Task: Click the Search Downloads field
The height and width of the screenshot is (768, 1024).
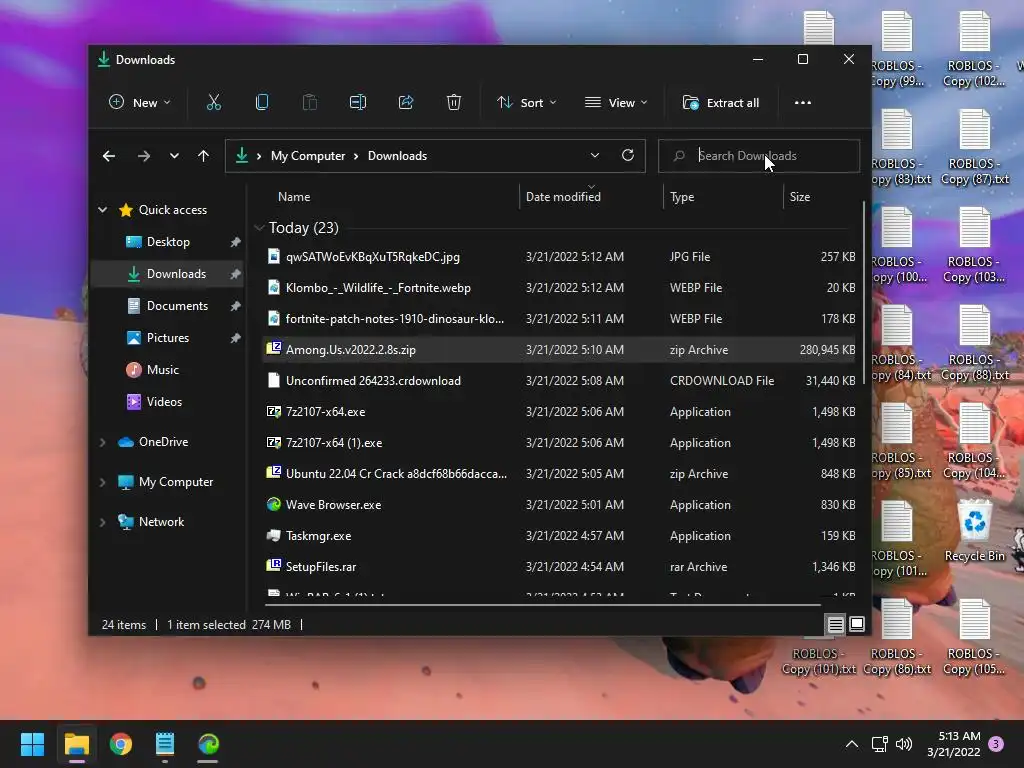Action: [759, 156]
